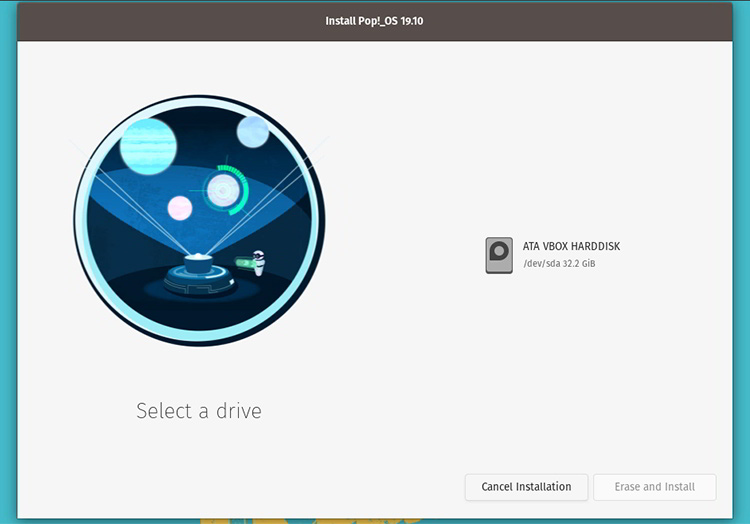Image resolution: width=750 pixels, height=524 pixels.
Task: Click the Erase and Install button
Action: click(x=655, y=487)
